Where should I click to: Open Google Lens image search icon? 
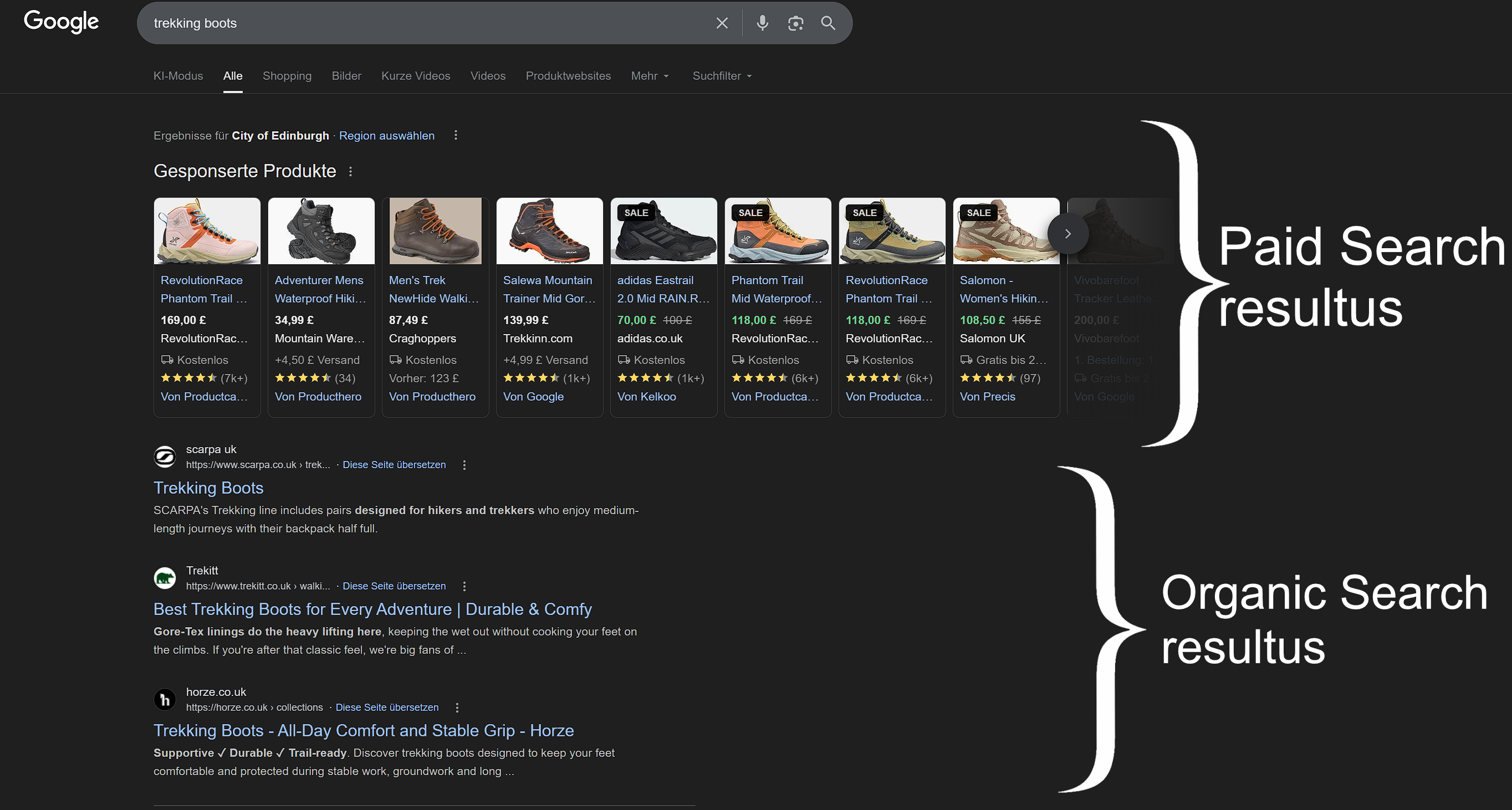pyautogui.click(x=795, y=23)
